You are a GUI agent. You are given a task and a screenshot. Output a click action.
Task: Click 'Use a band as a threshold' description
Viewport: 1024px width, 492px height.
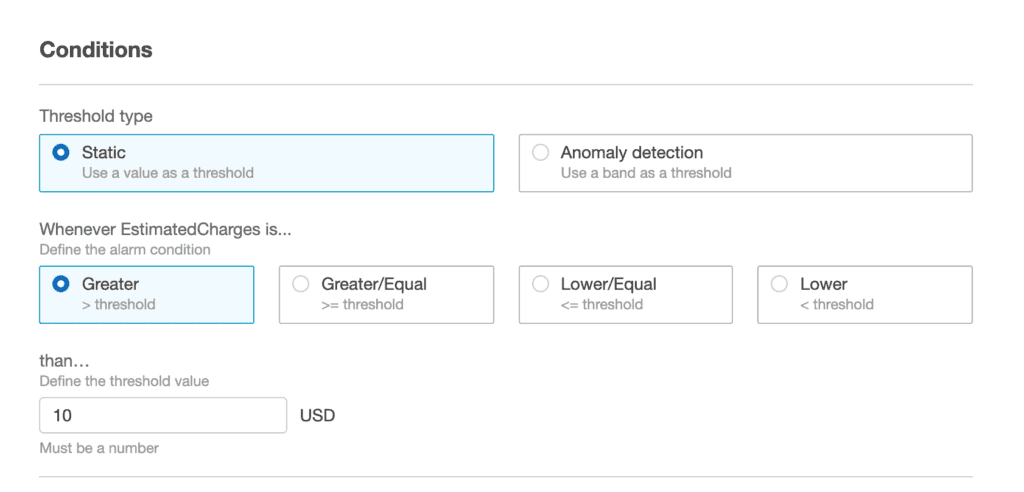click(x=646, y=173)
